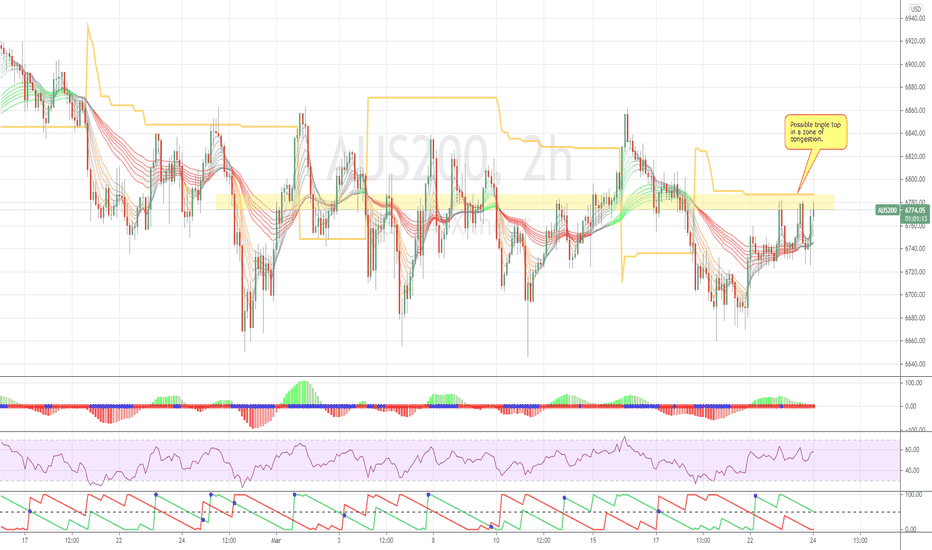The width and height of the screenshot is (932, 550).
Task: Click the 'Mar' label on the time axis
Action: (x=275, y=541)
